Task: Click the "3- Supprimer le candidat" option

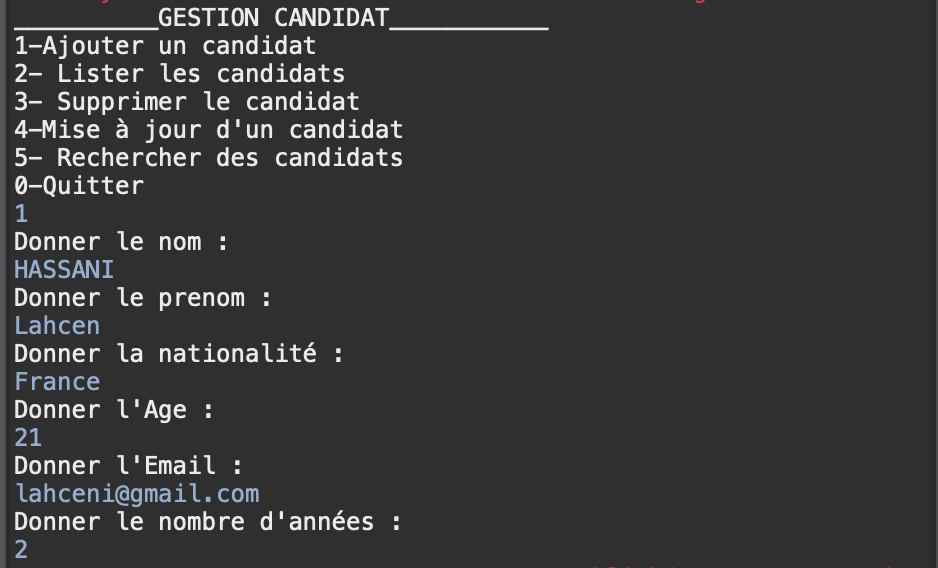Action: (186, 102)
